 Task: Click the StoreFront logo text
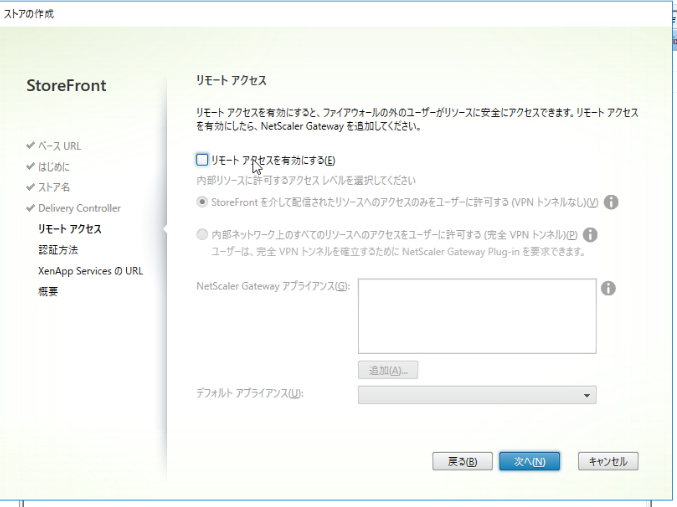point(66,85)
